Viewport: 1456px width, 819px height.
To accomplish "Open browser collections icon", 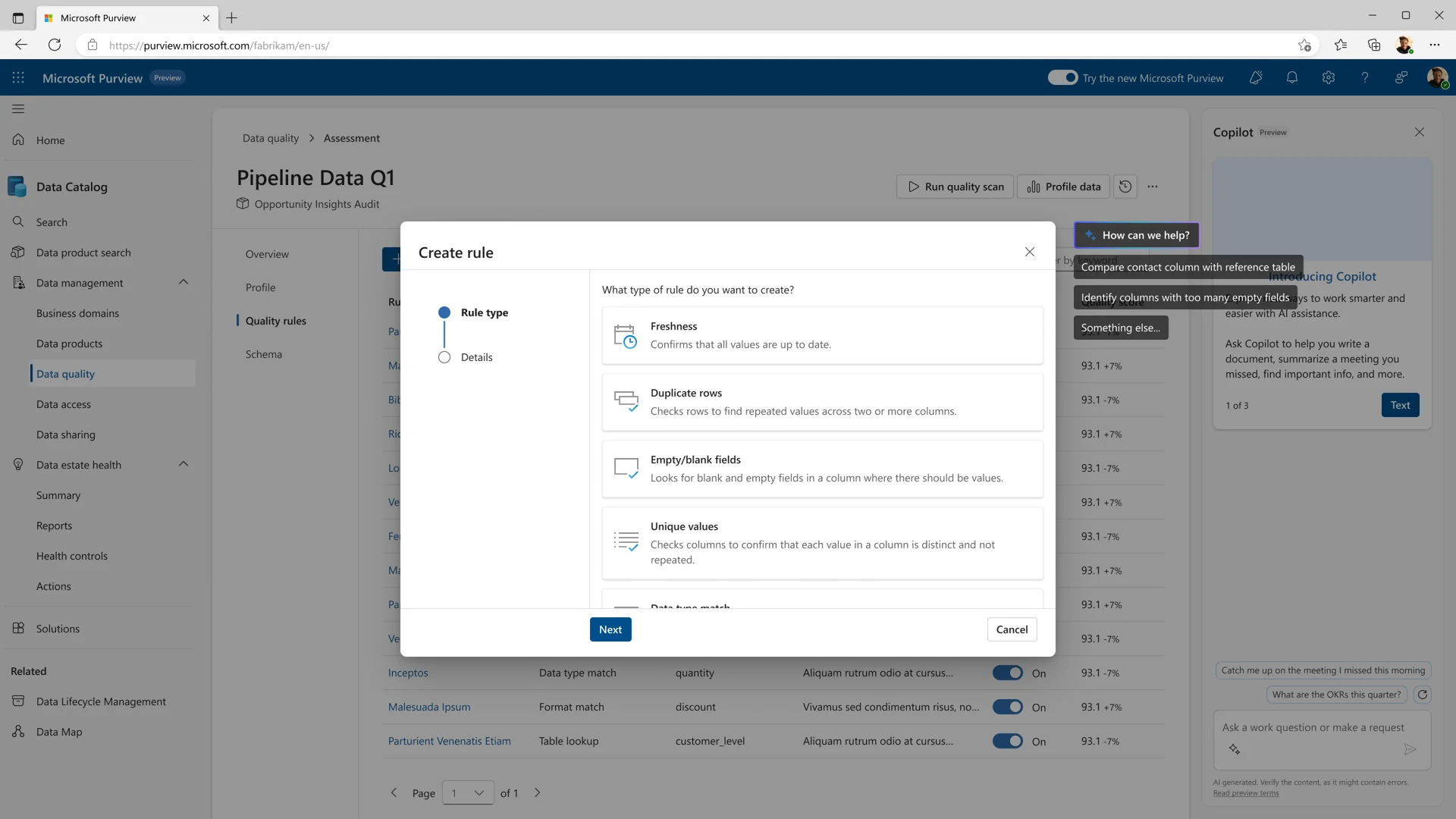I will pyautogui.click(x=1374, y=45).
